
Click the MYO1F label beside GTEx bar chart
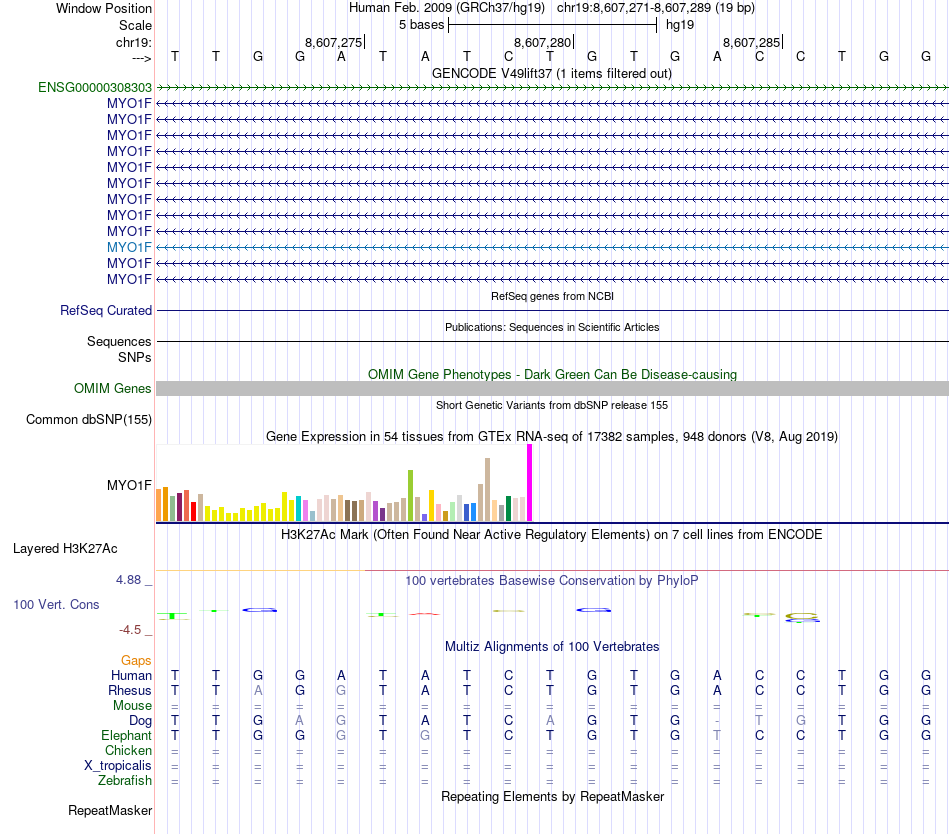(129, 485)
